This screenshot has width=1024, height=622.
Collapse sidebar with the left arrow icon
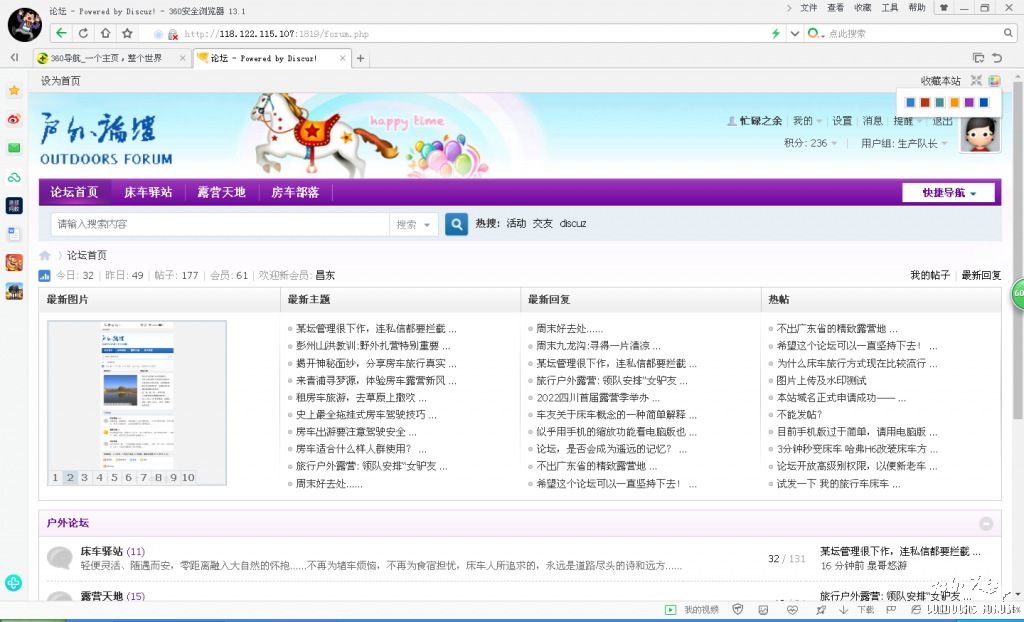tap(14, 57)
